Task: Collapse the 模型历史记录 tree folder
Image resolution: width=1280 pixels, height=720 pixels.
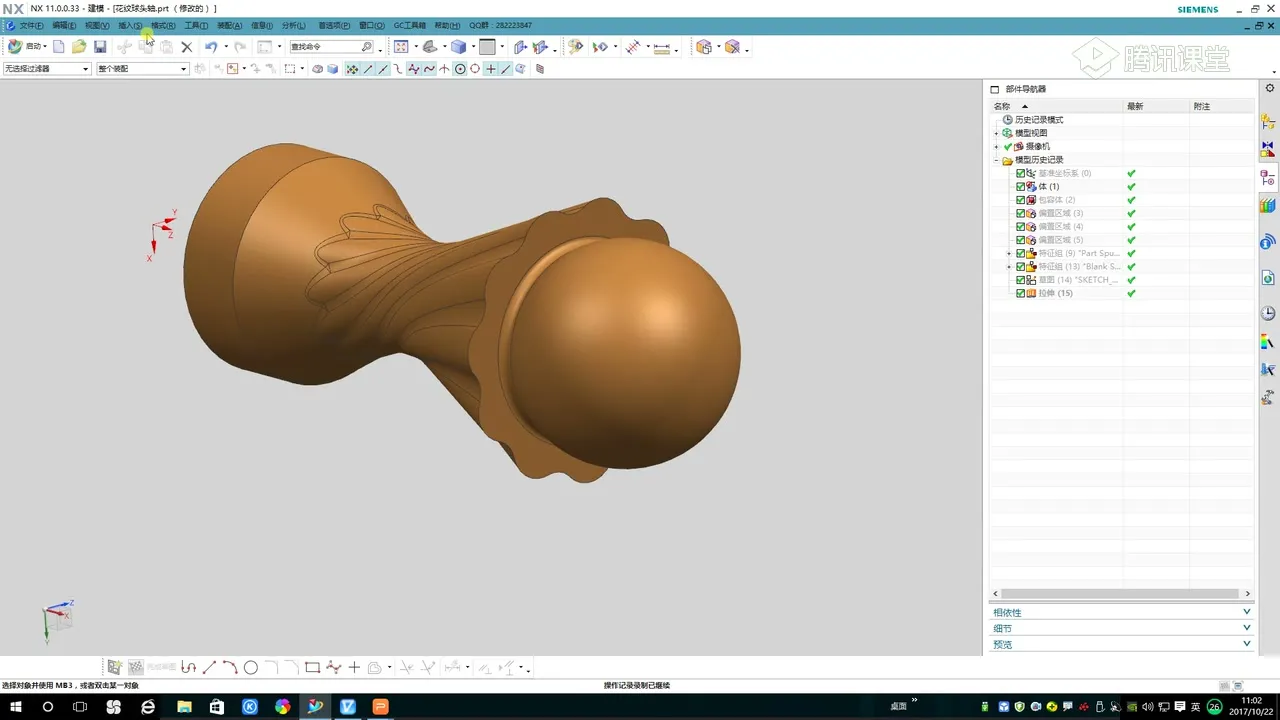Action: pos(996,160)
